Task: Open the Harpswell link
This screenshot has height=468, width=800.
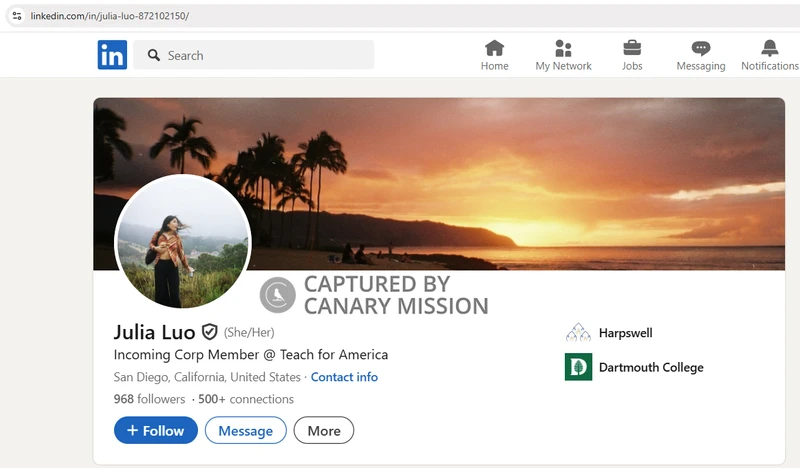Action: (x=626, y=333)
